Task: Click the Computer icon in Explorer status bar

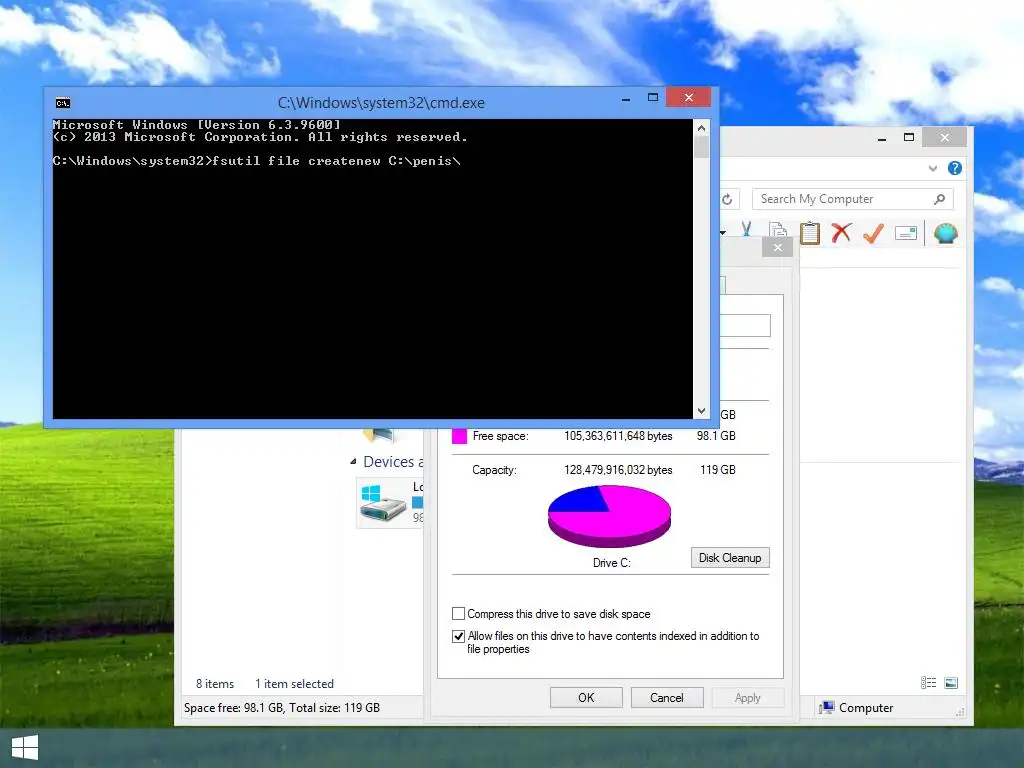Action: [827, 707]
